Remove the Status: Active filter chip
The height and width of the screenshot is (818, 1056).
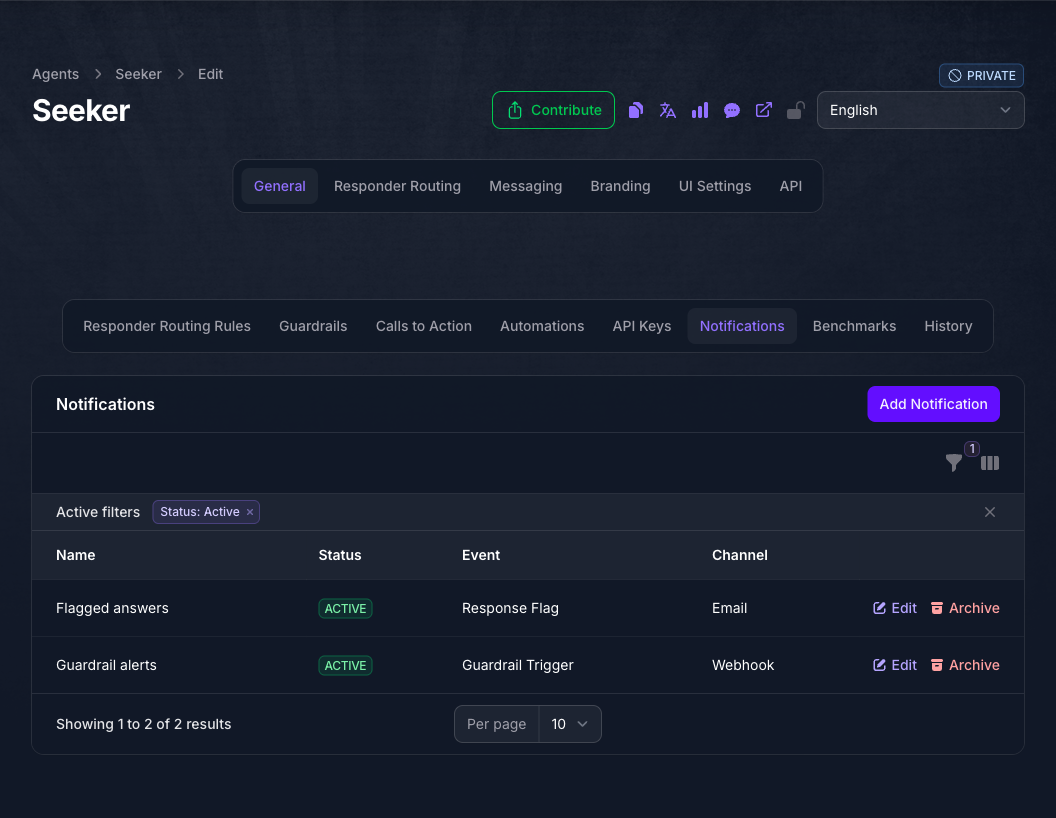(250, 512)
